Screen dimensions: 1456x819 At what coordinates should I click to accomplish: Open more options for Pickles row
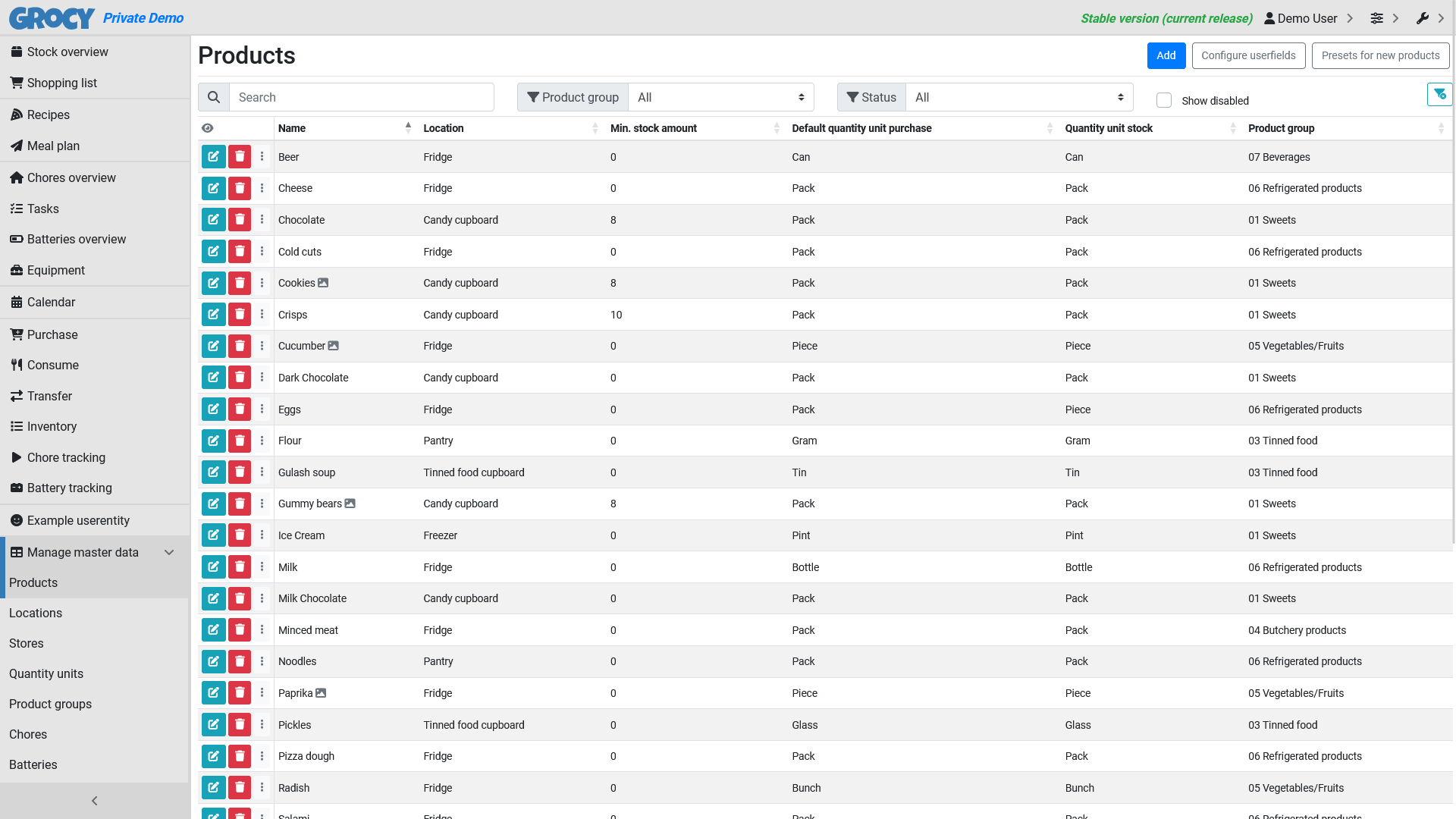(262, 725)
